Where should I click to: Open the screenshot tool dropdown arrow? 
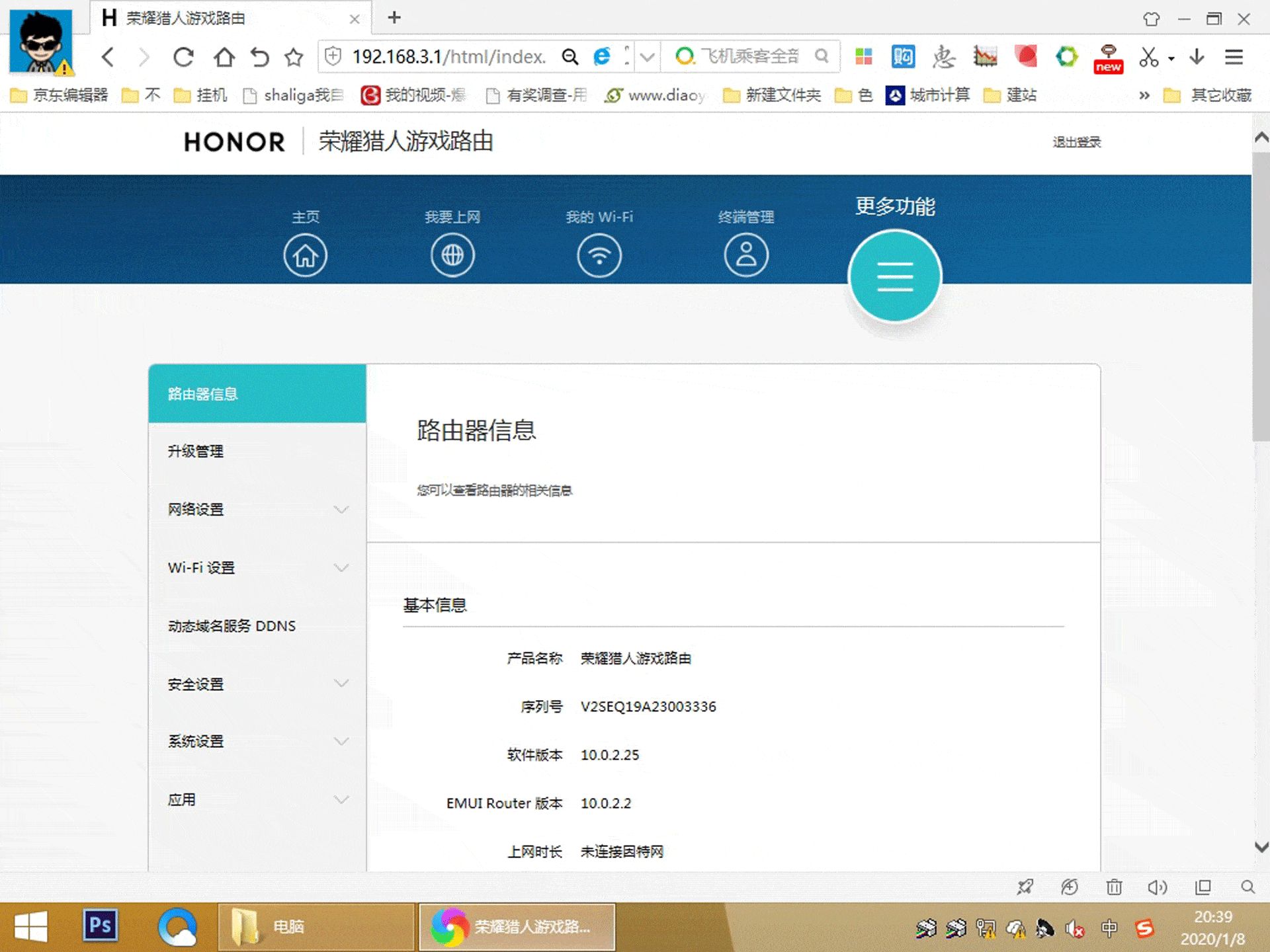(1171, 58)
